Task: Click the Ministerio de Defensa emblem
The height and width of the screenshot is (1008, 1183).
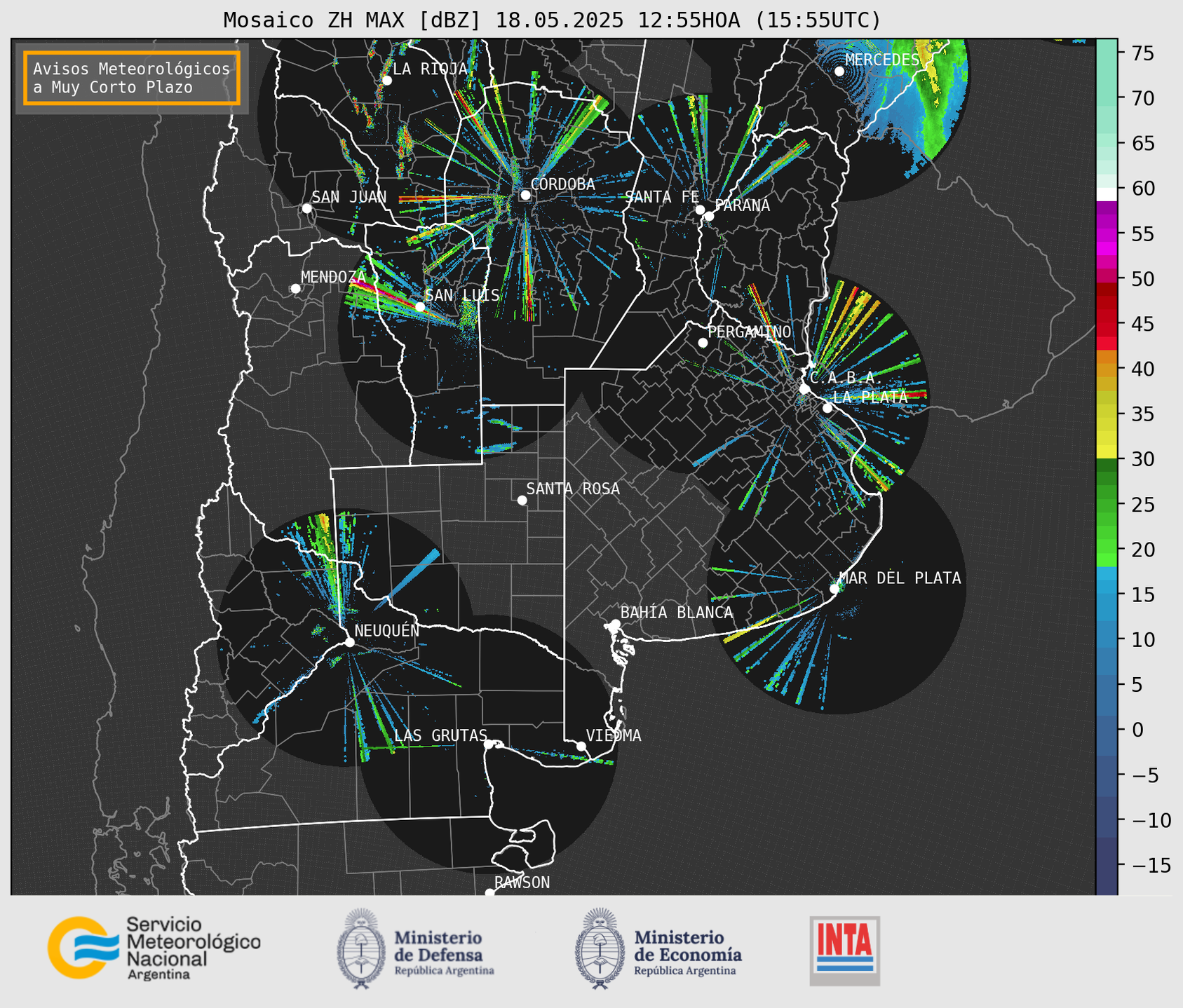Action: 361,948
